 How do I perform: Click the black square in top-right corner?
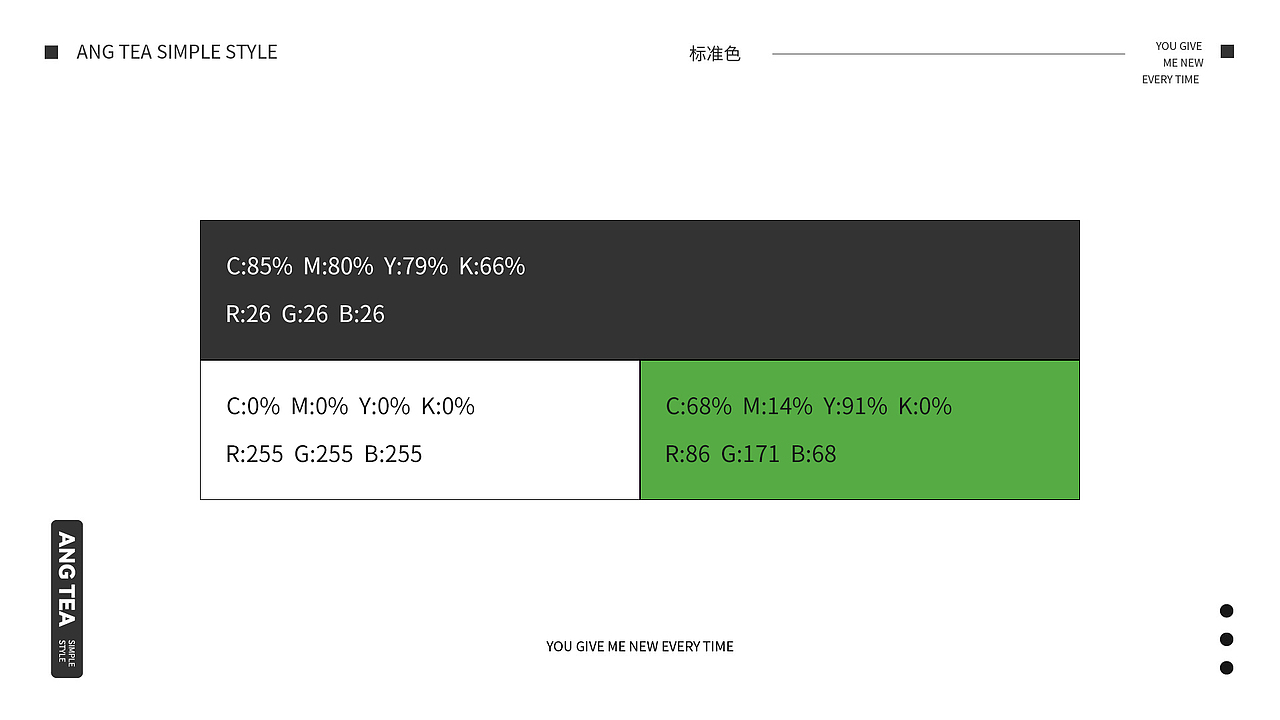[x=1227, y=52]
